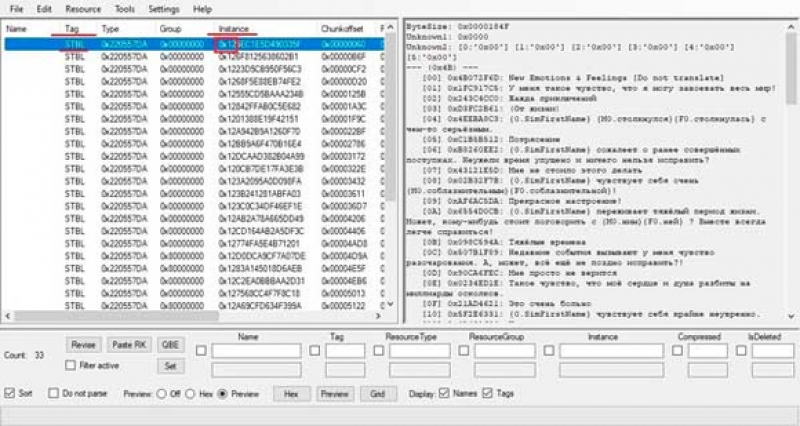Screen dimensions: 800x426
Task: Click the Hex button beside the Preview button
Action: tap(291, 394)
